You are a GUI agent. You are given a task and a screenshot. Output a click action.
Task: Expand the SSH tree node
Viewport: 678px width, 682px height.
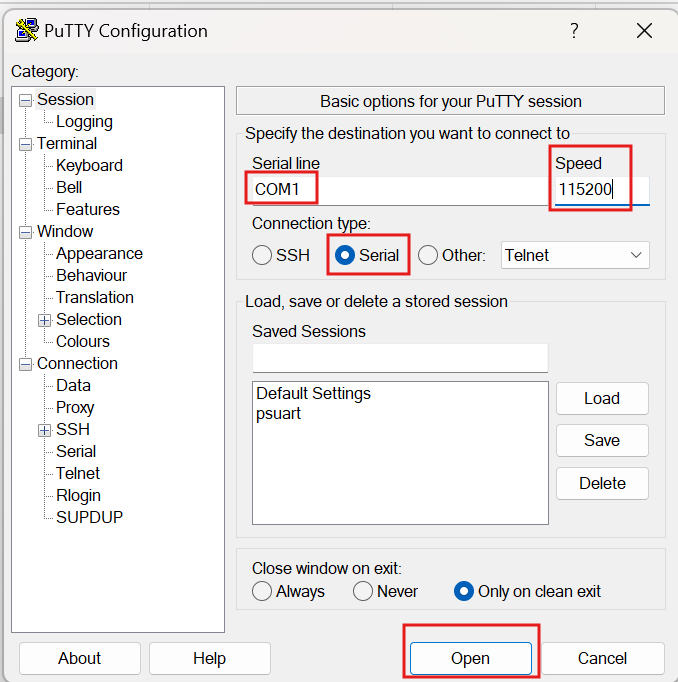(44, 430)
